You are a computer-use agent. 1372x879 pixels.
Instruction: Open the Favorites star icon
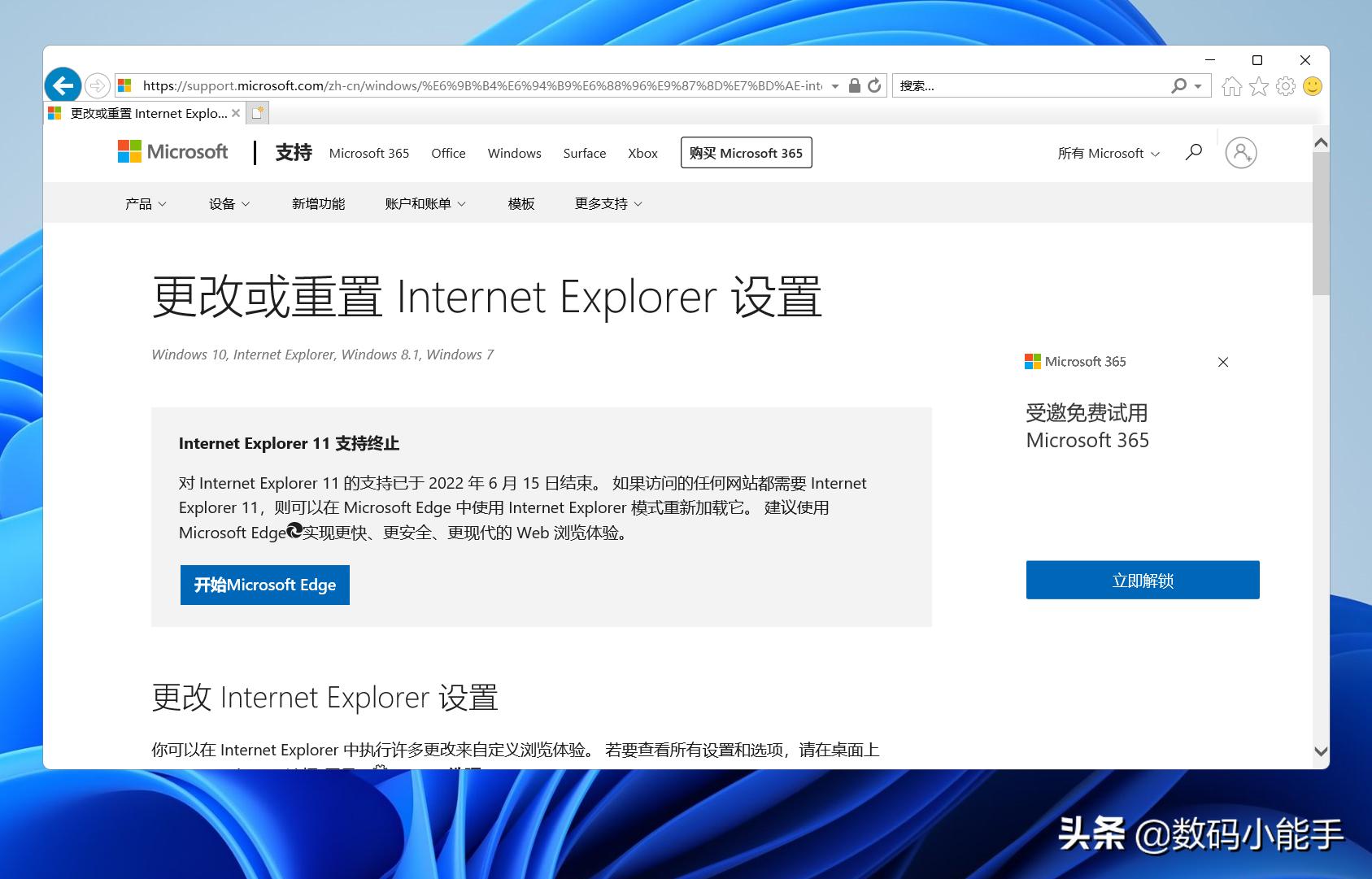click(x=1258, y=85)
